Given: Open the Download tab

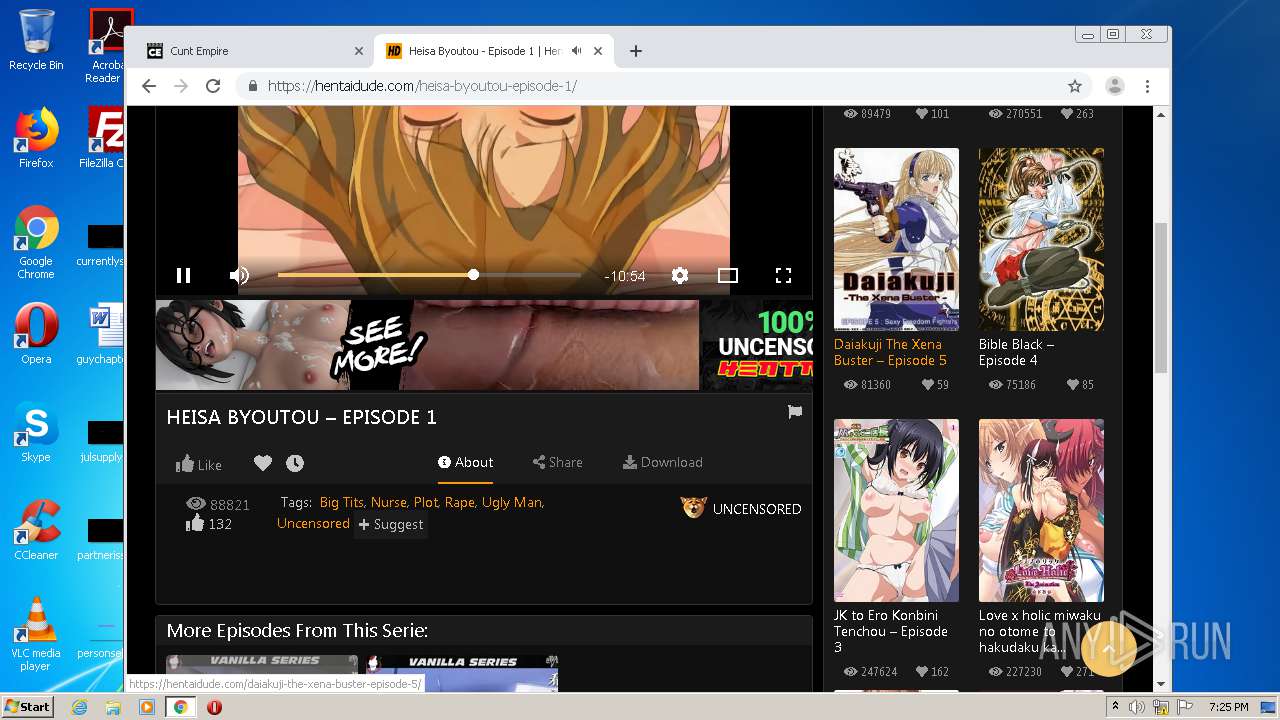Looking at the screenshot, I should point(662,462).
